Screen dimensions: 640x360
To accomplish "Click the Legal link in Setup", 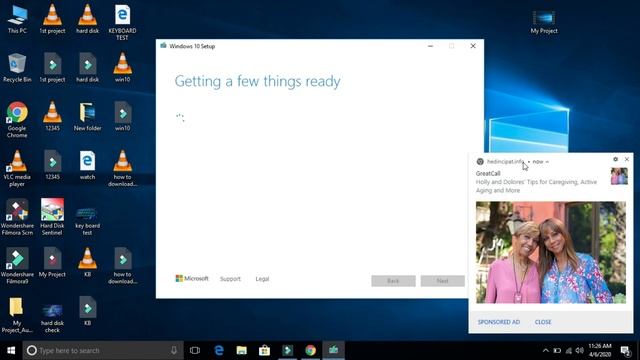I will pyautogui.click(x=262, y=279).
